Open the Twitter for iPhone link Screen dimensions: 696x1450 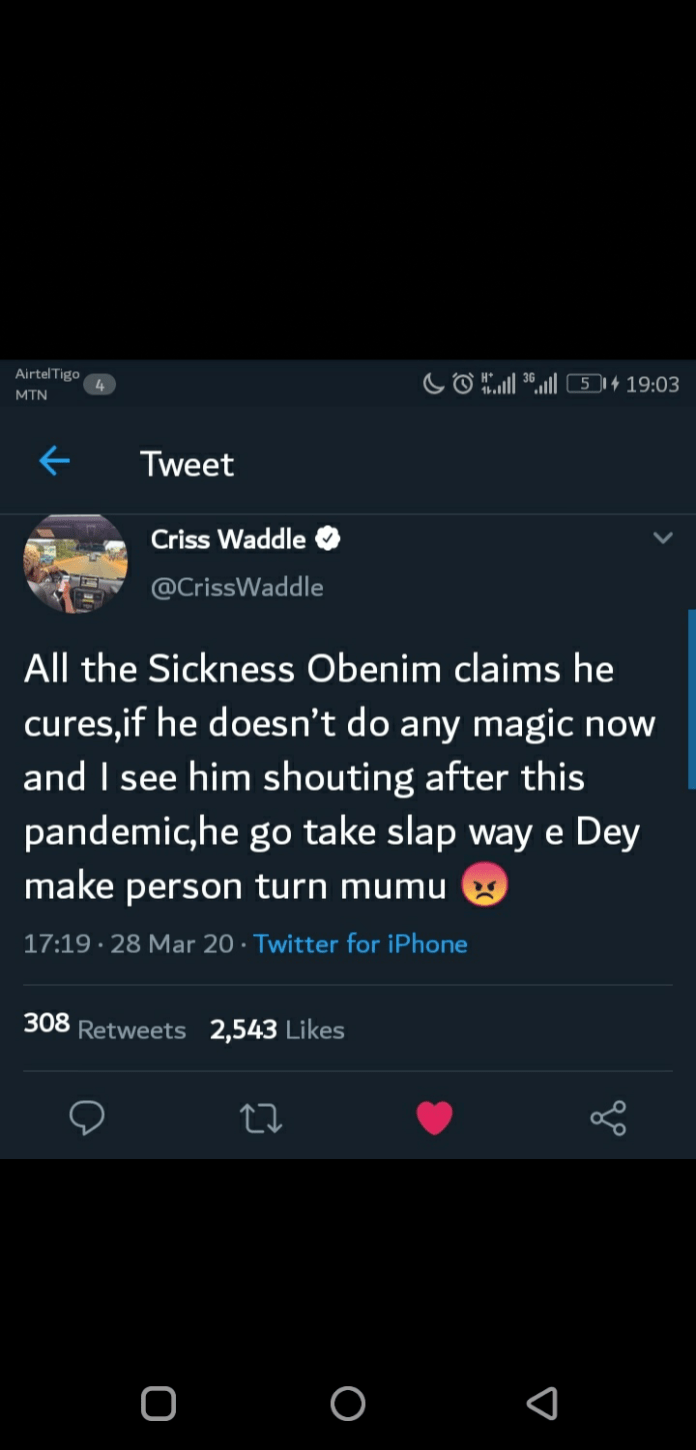[x=360, y=943]
